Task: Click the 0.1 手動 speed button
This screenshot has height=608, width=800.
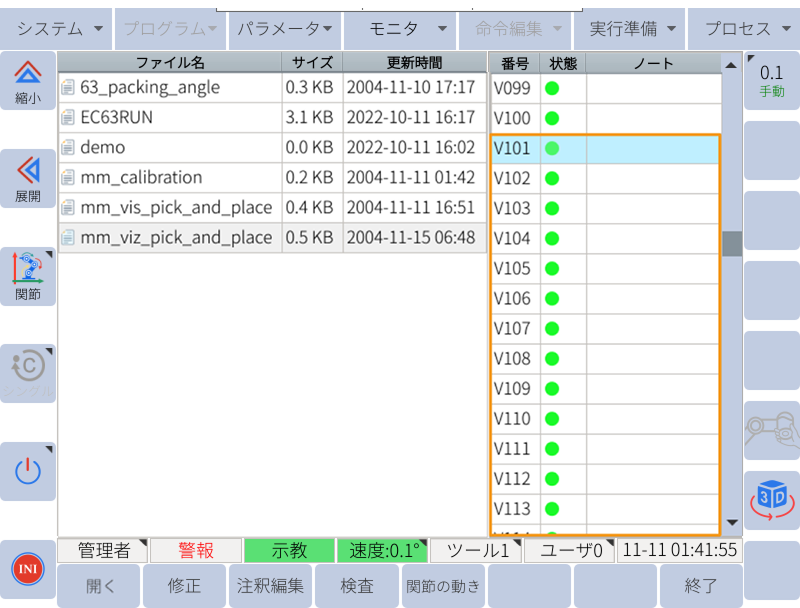Action: (772, 81)
